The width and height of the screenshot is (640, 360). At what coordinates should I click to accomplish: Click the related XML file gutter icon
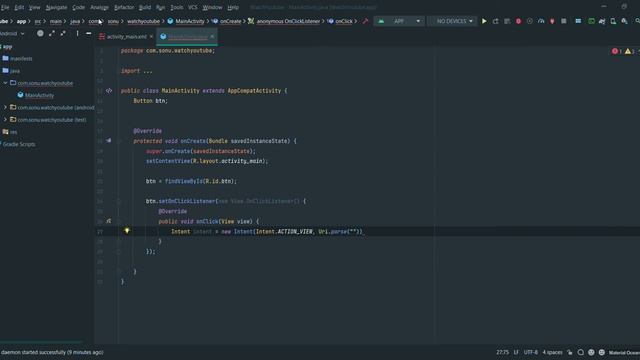pos(109,91)
